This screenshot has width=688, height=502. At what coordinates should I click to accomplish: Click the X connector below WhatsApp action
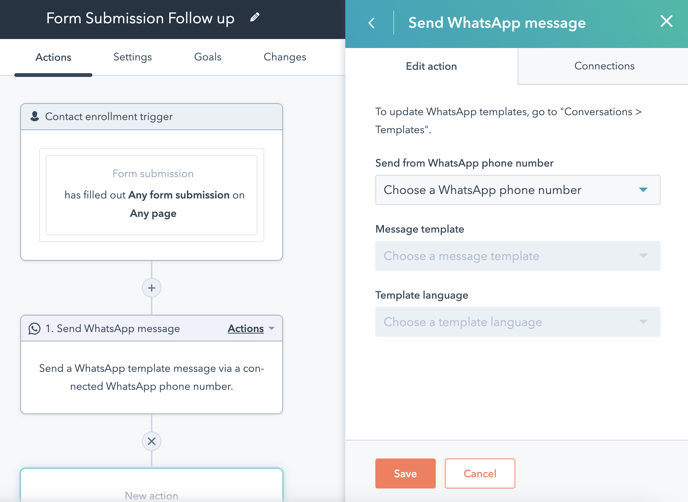point(151,441)
